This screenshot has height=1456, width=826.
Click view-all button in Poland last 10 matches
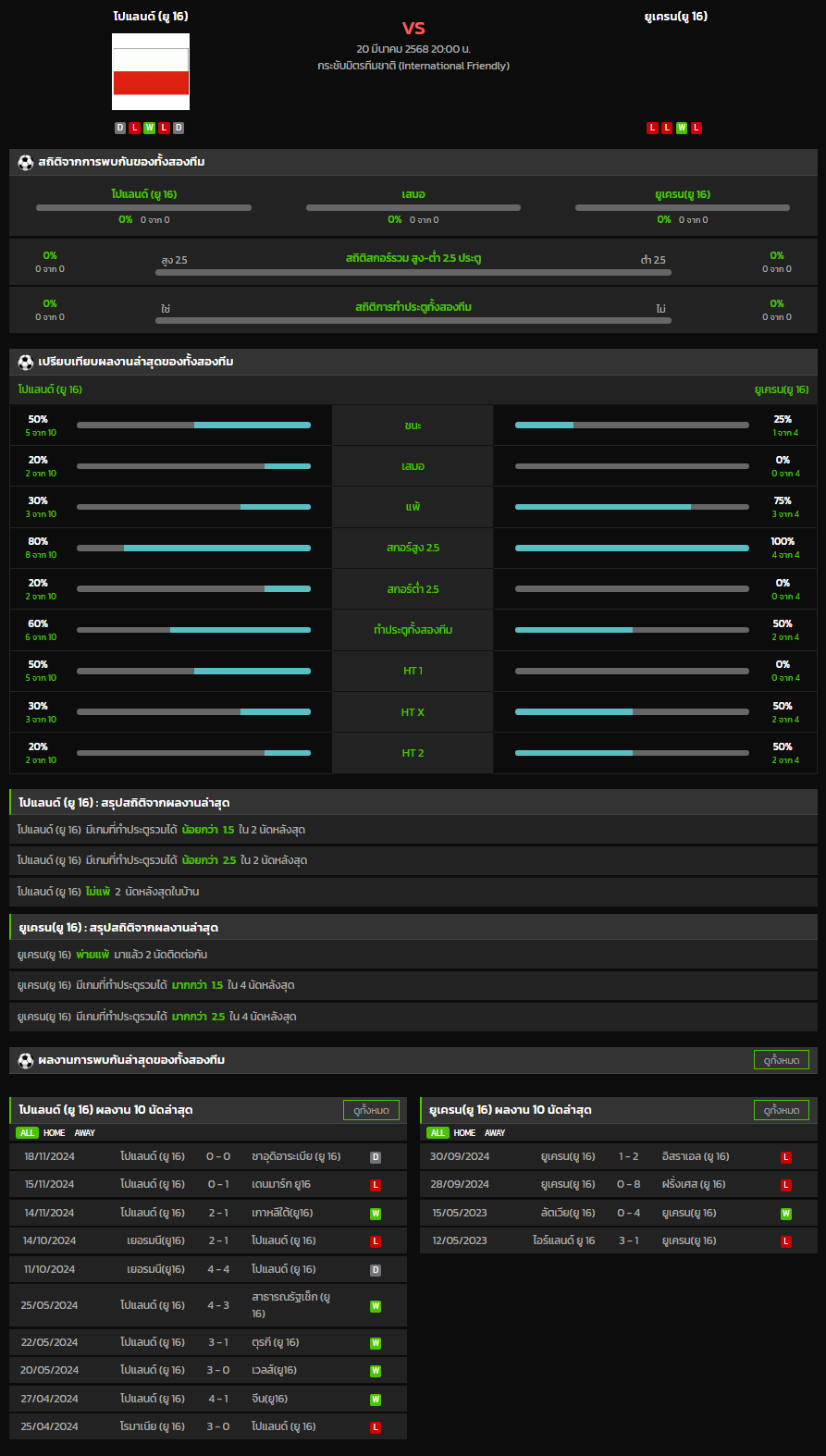coord(371,1110)
